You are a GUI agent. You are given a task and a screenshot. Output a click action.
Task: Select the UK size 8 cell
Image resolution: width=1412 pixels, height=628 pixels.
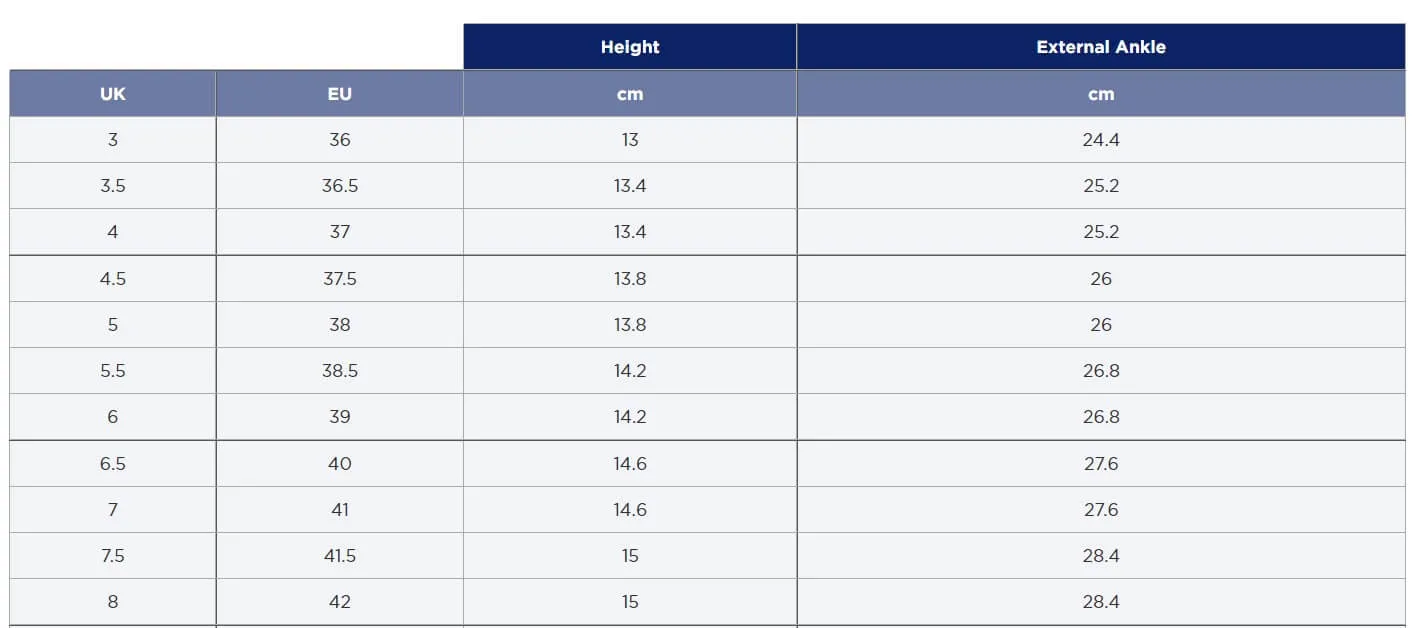(113, 602)
